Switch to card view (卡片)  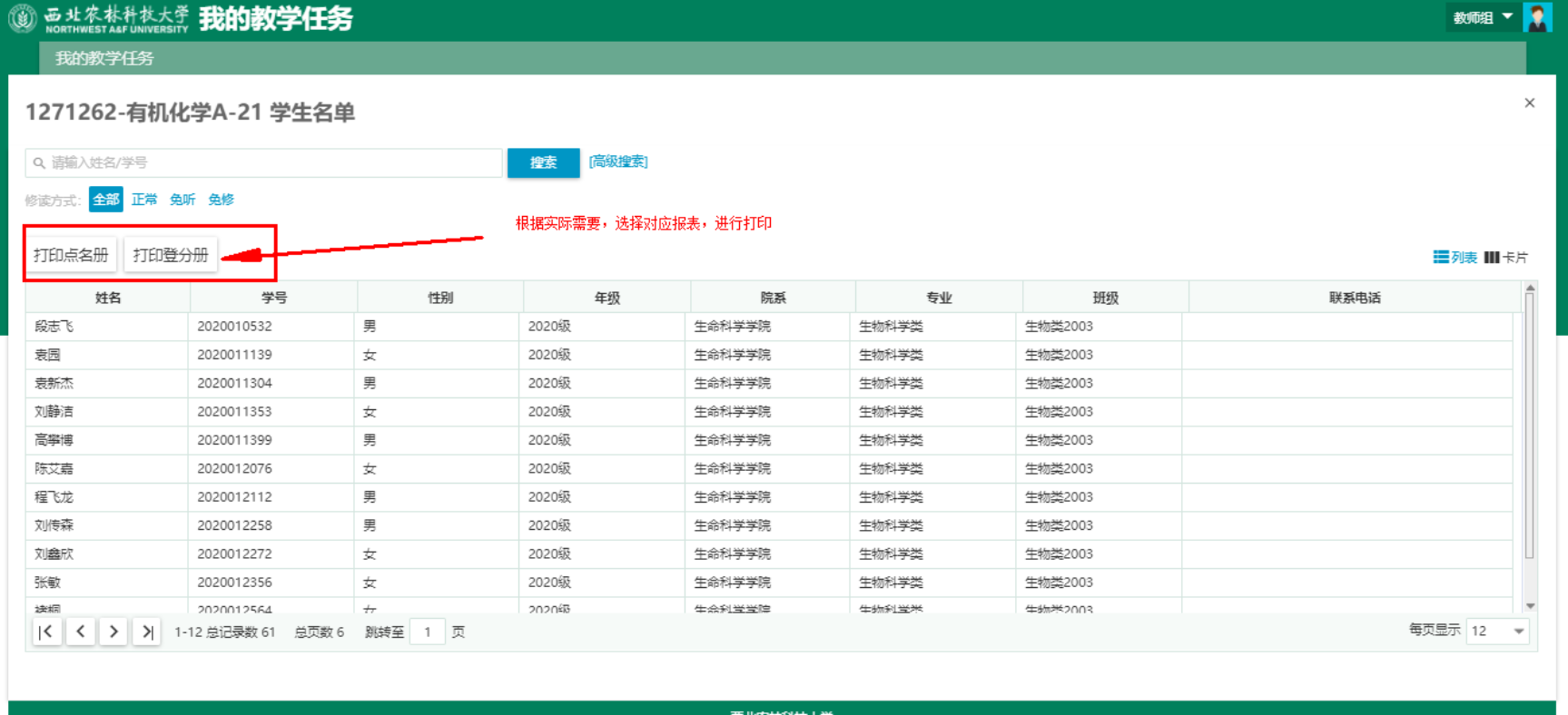pos(1505,258)
